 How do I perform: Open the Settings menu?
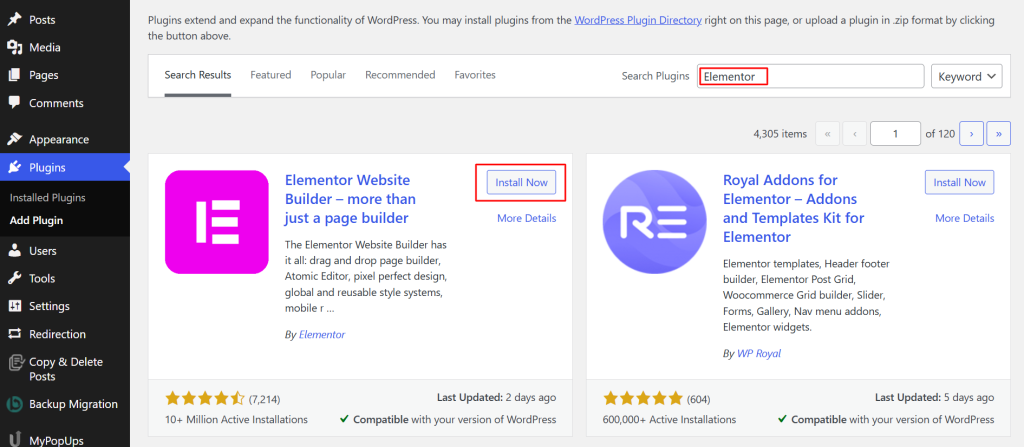tap(65, 306)
